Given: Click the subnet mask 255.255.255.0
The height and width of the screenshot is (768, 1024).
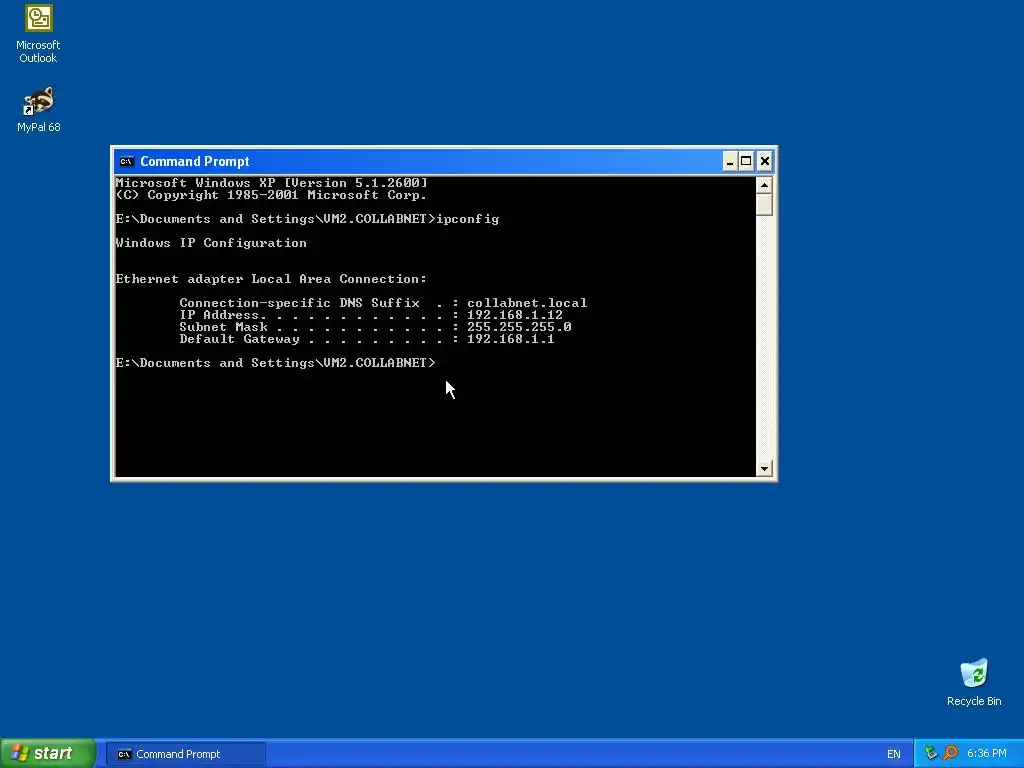Looking at the screenshot, I should pyautogui.click(x=519, y=327).
